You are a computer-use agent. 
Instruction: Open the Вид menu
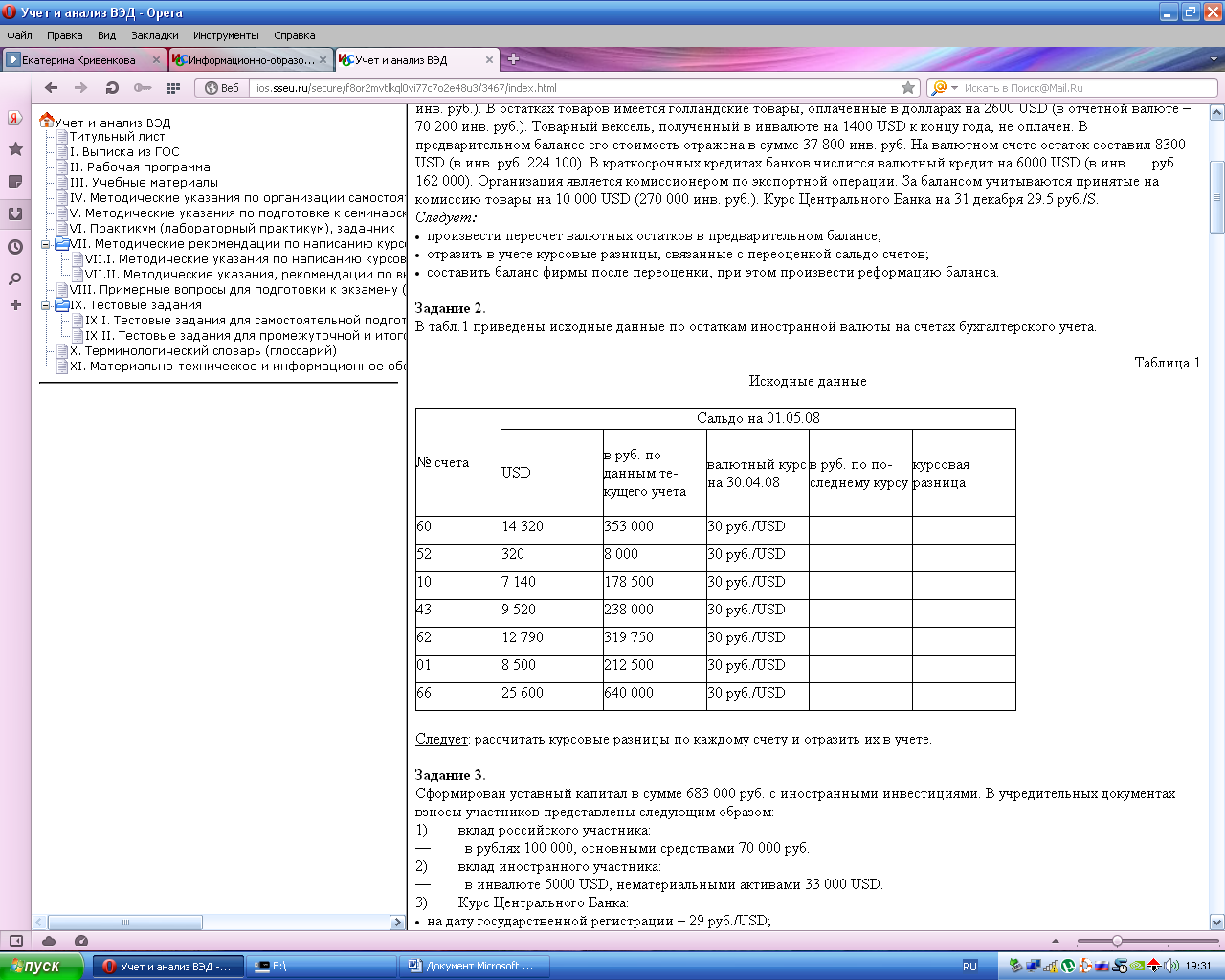point(106,35)
